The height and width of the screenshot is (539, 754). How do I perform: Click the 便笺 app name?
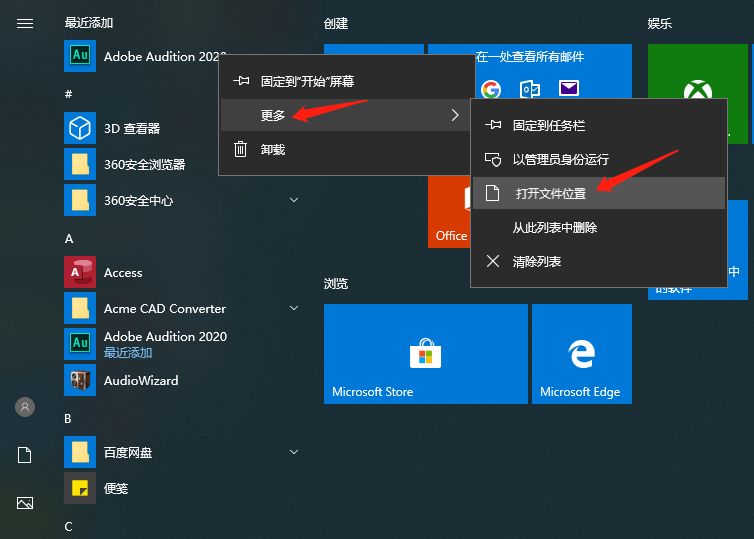[x=116, y=489]
